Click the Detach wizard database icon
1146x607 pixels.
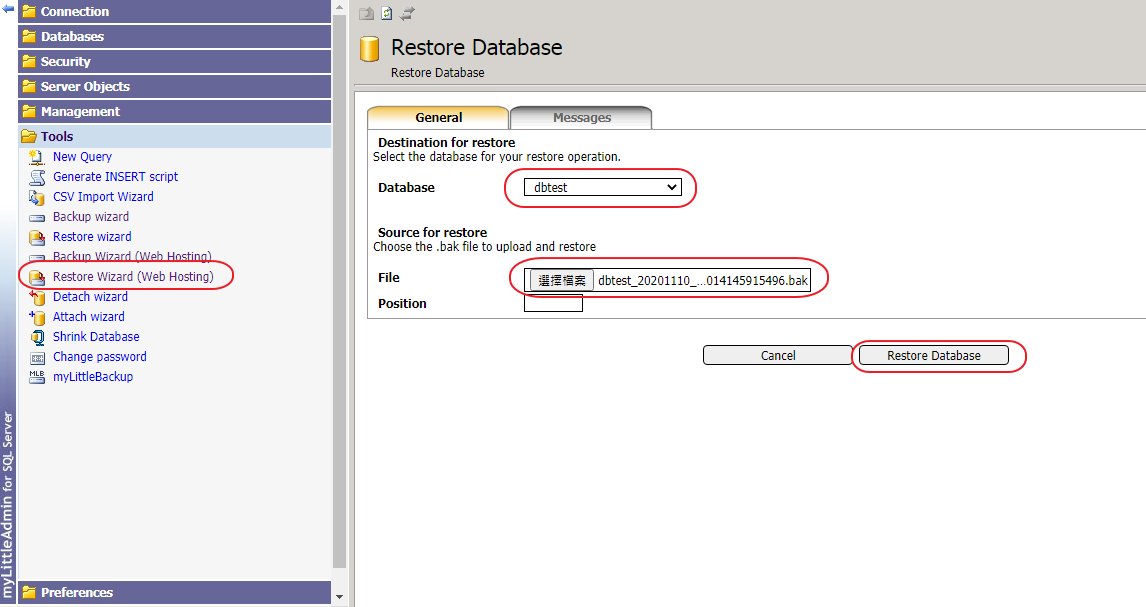(x=37, y=297)
